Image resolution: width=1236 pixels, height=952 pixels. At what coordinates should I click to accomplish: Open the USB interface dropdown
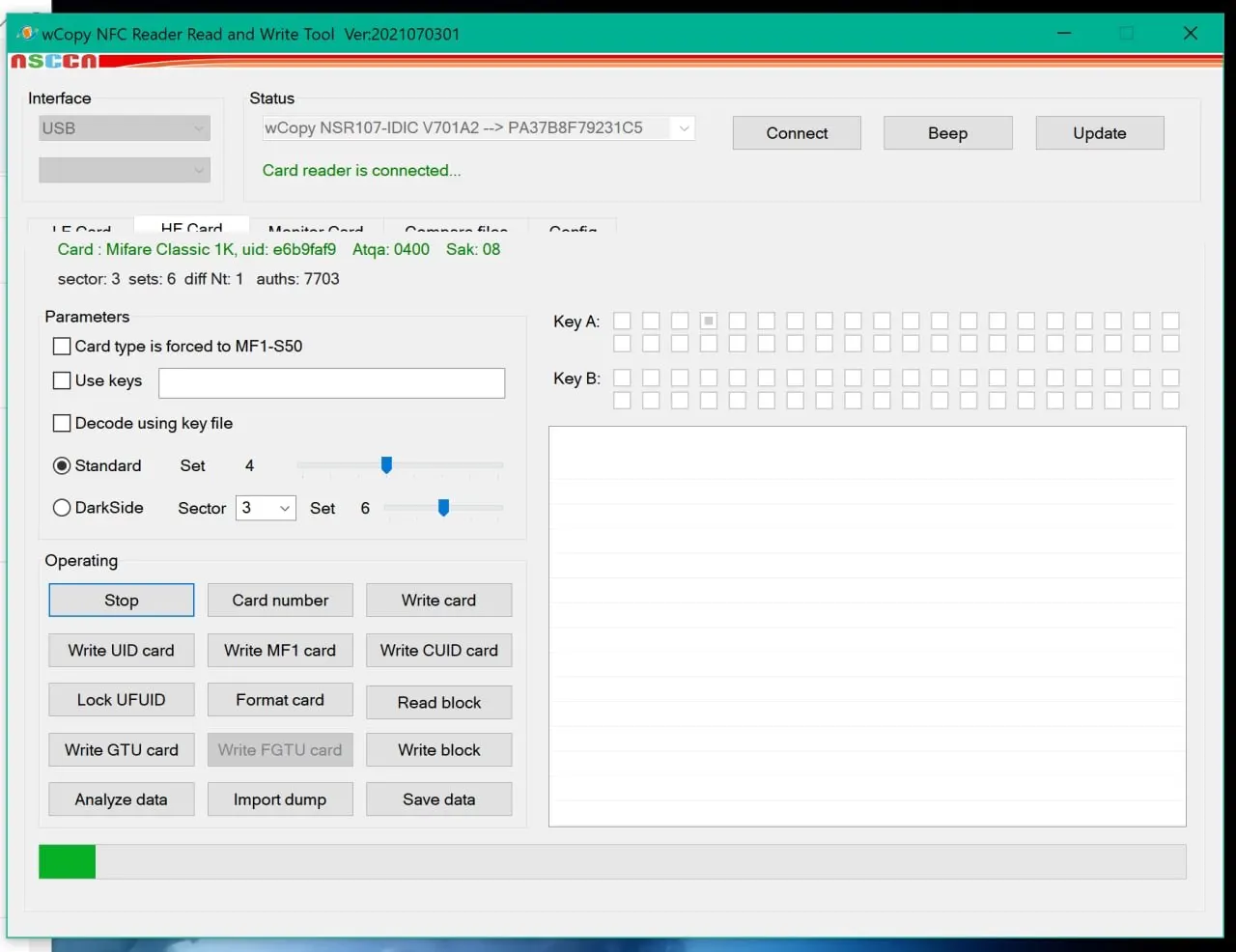125,128
